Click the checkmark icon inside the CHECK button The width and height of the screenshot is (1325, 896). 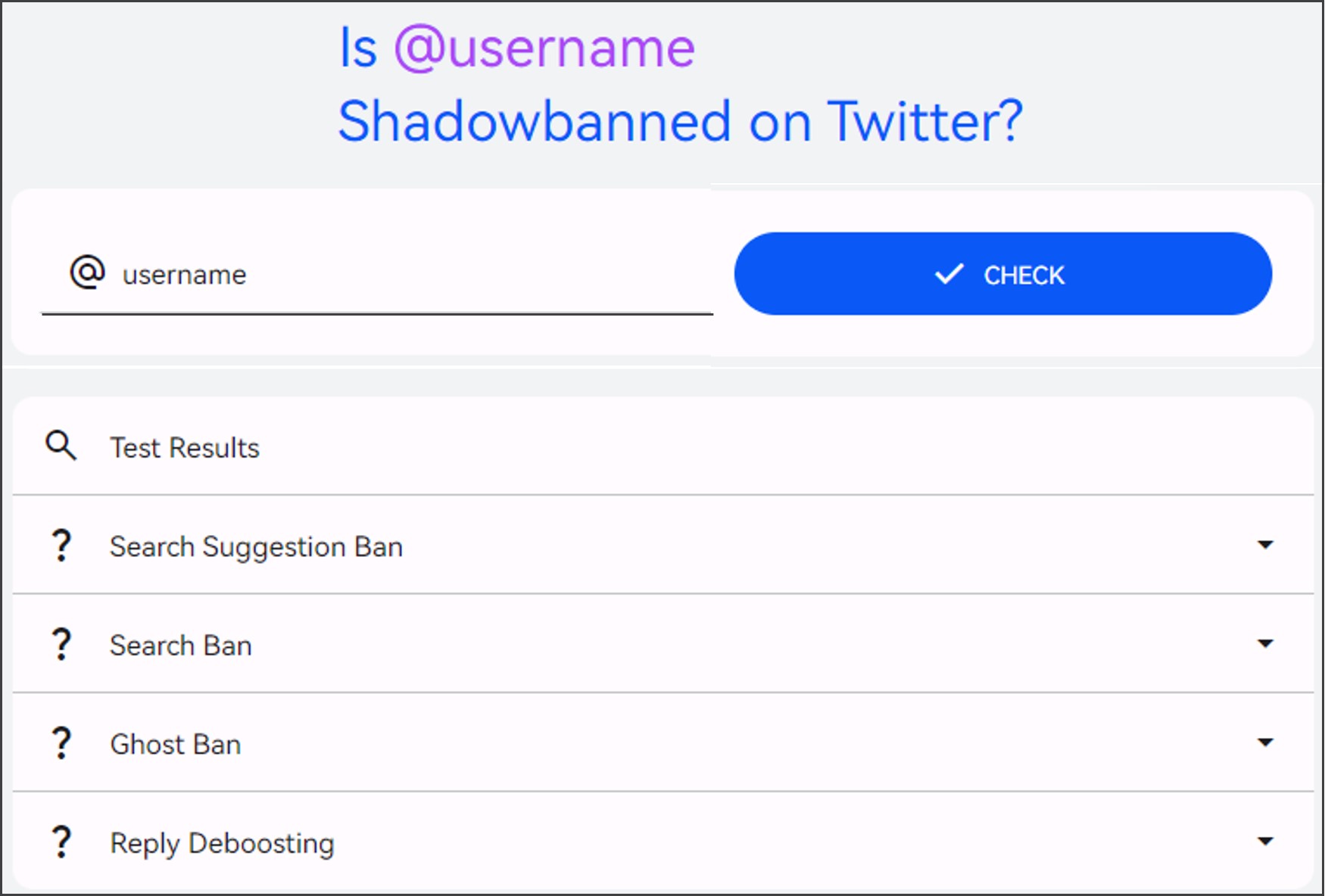tap(949, 274)
